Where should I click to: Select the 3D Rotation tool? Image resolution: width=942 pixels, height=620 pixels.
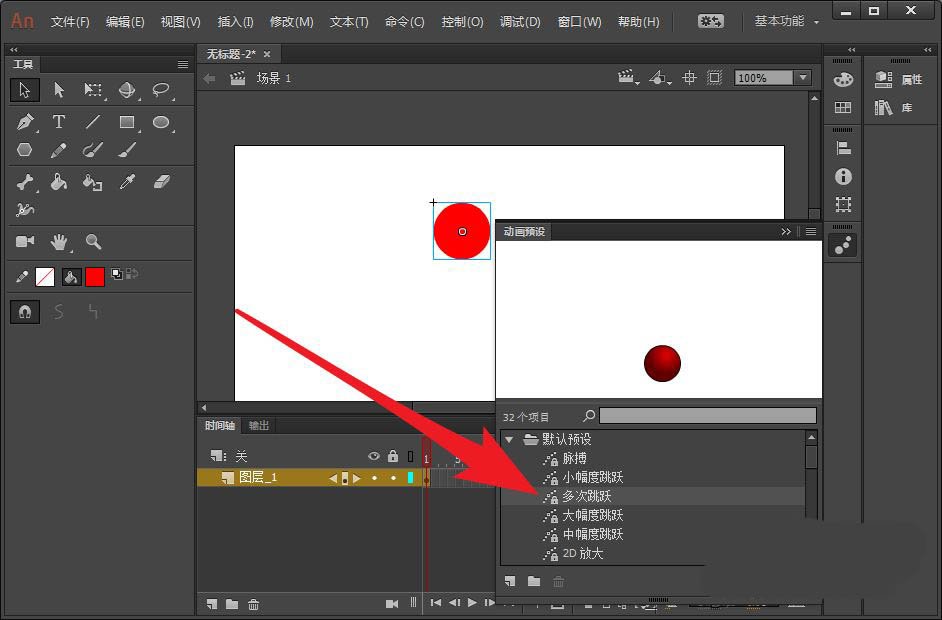(x=127, y=90)
